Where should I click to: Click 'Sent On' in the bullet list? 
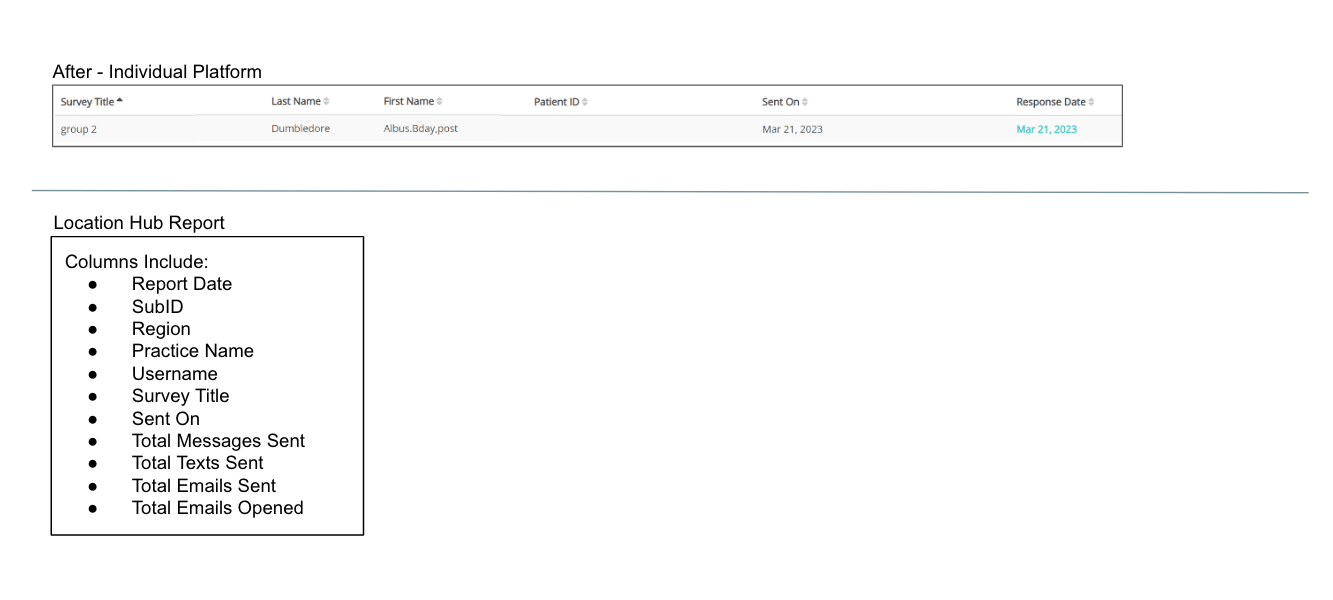(x=166, y=419)
